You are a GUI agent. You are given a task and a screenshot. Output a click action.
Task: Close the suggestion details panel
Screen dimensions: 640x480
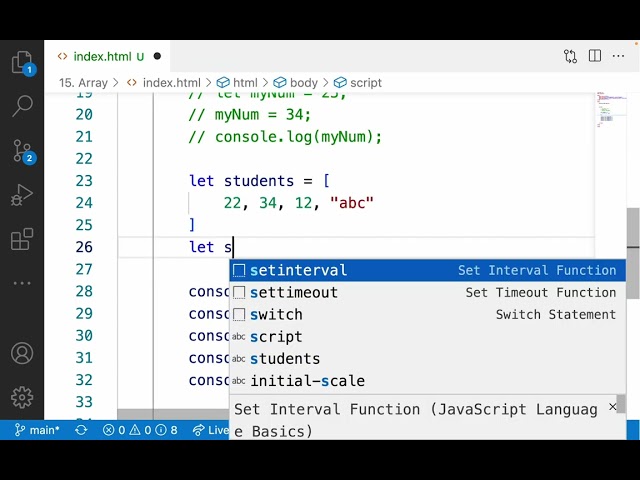612,407
